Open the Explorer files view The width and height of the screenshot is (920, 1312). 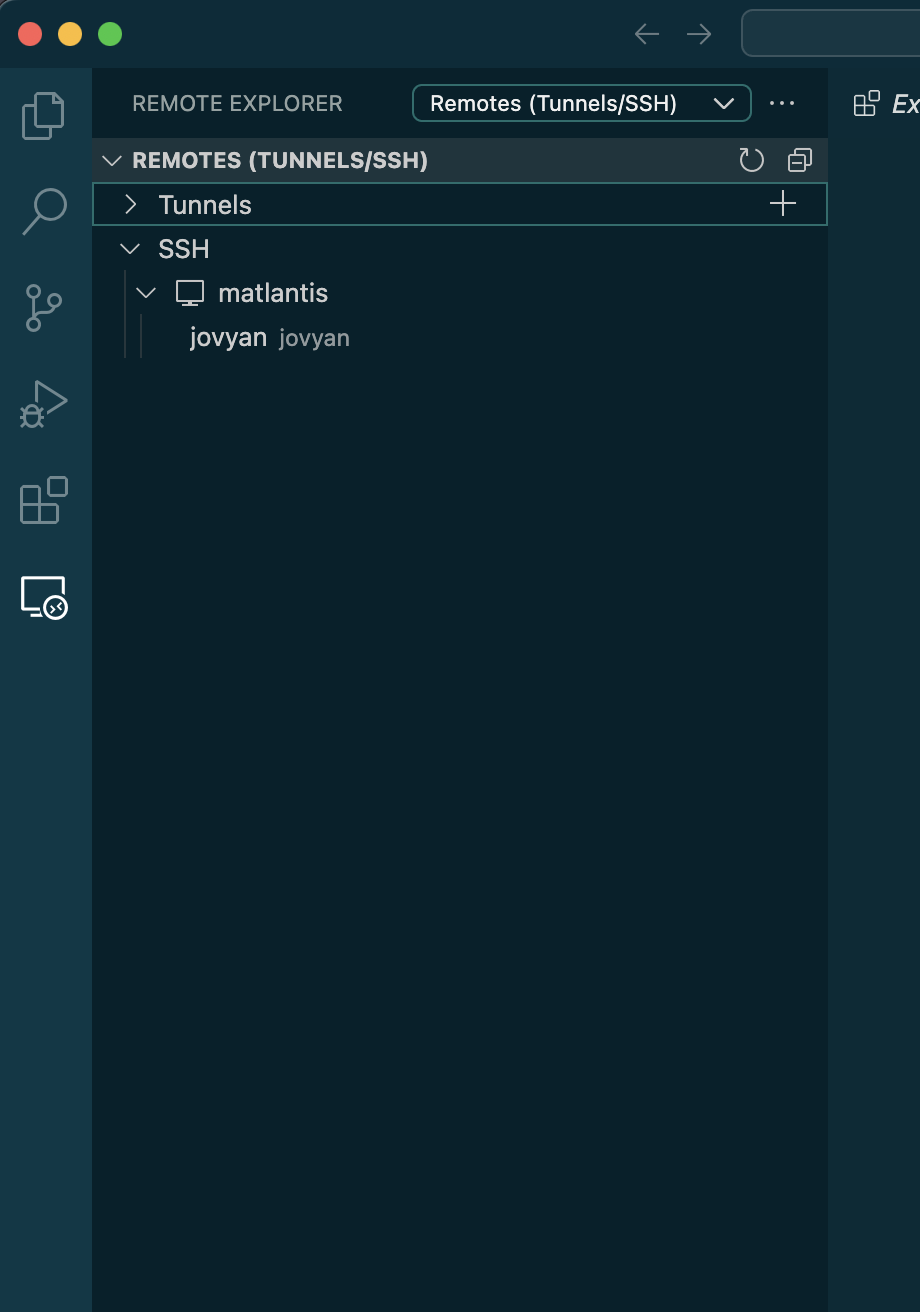44,115
